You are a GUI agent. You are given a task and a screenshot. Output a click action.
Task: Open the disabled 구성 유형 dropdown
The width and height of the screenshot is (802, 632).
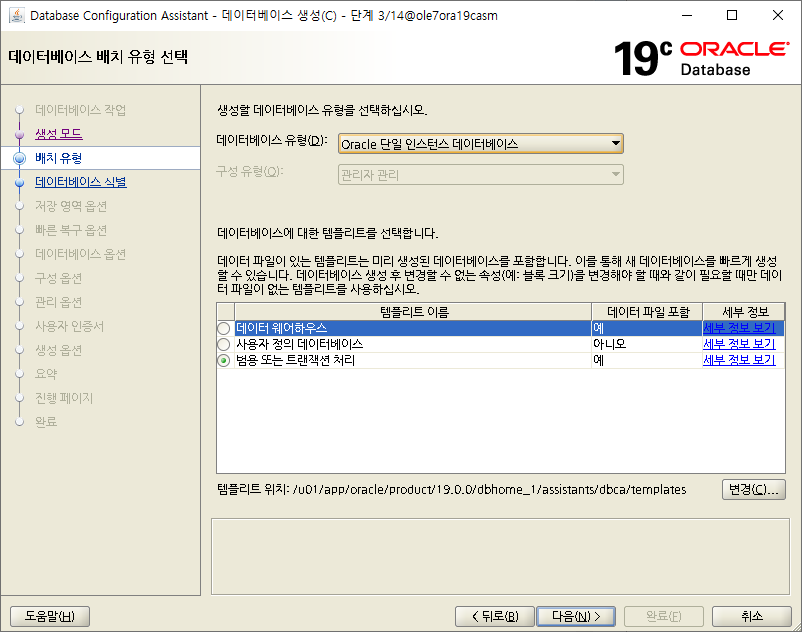tap(480, 174)
